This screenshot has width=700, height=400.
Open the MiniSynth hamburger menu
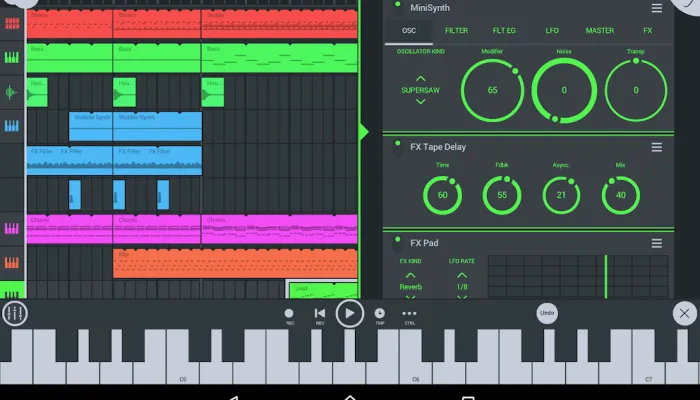point(656,8)
